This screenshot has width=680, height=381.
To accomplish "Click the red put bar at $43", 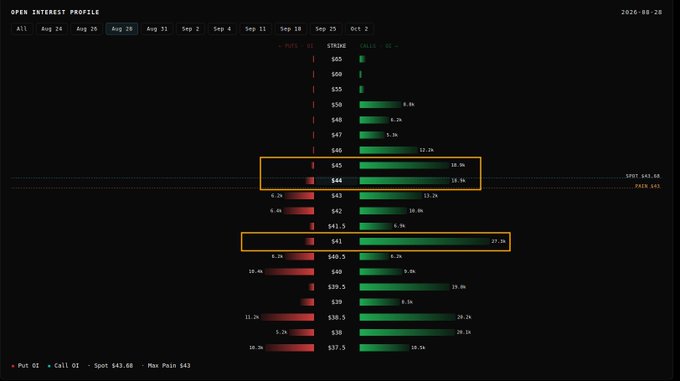I will (299, 195).
